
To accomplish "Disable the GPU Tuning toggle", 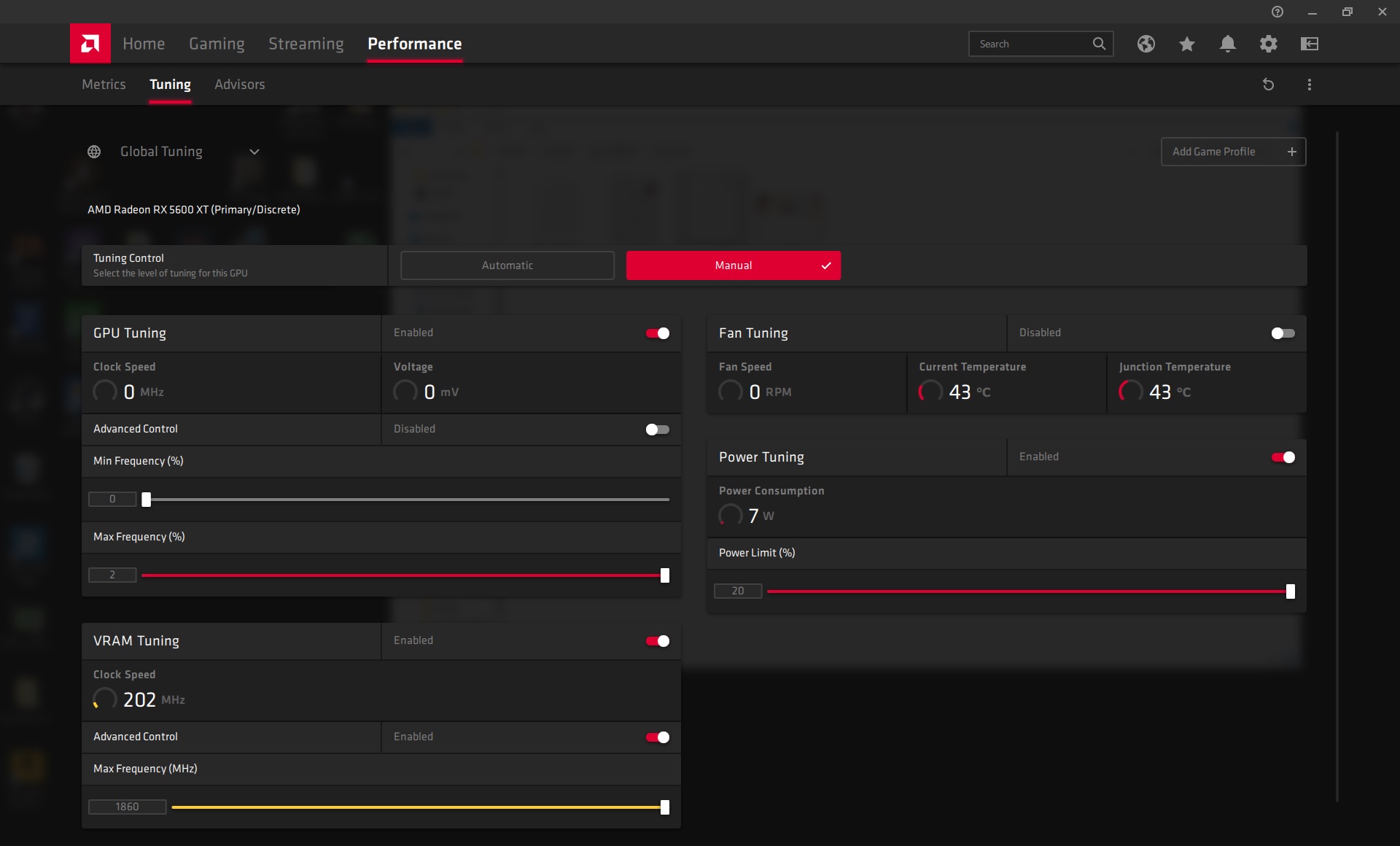I will pos(658,333).
